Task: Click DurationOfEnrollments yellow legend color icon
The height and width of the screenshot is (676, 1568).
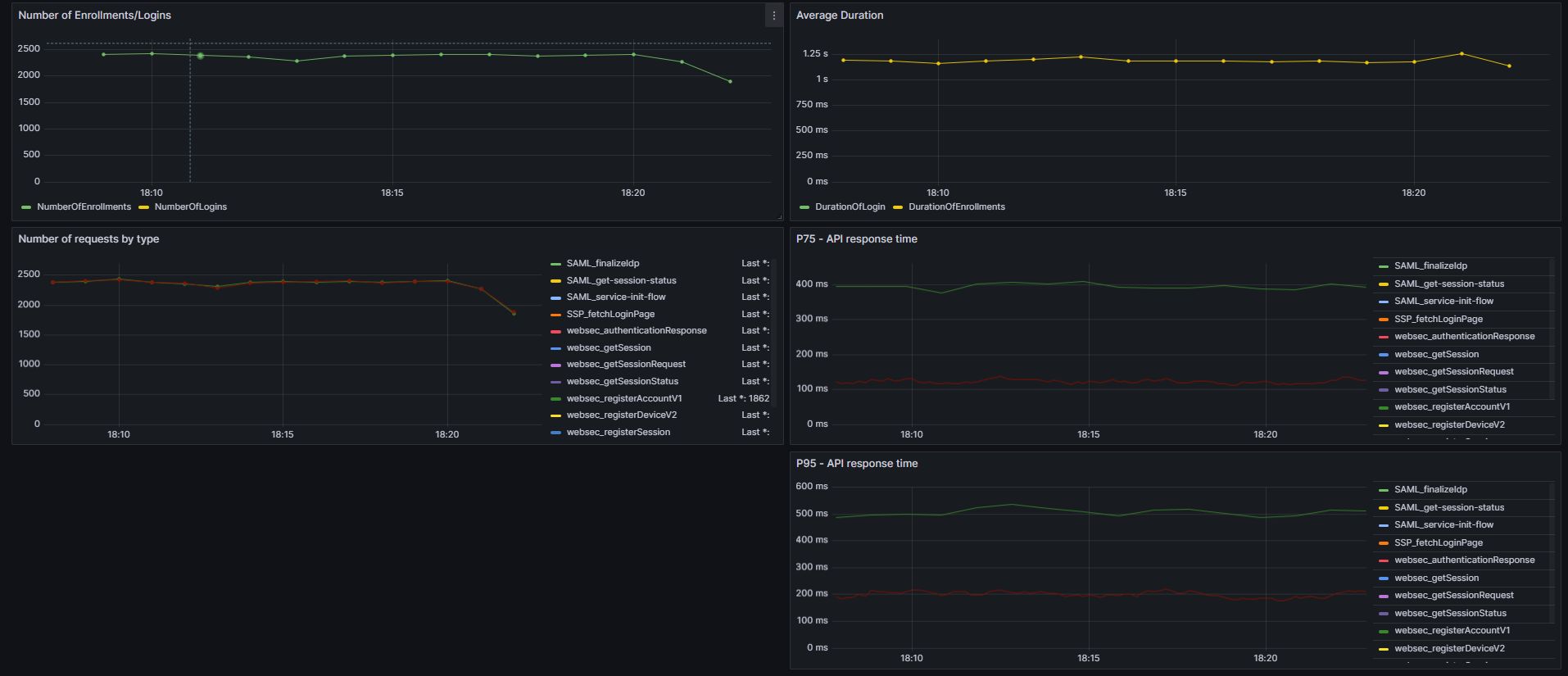Action: click(898, 207)
